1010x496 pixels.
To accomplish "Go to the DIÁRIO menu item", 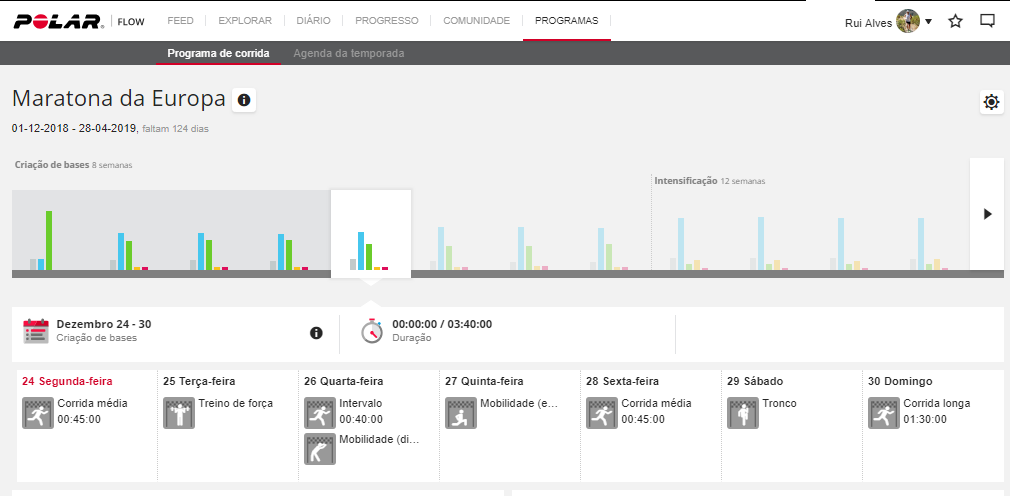I will (313, 20).
